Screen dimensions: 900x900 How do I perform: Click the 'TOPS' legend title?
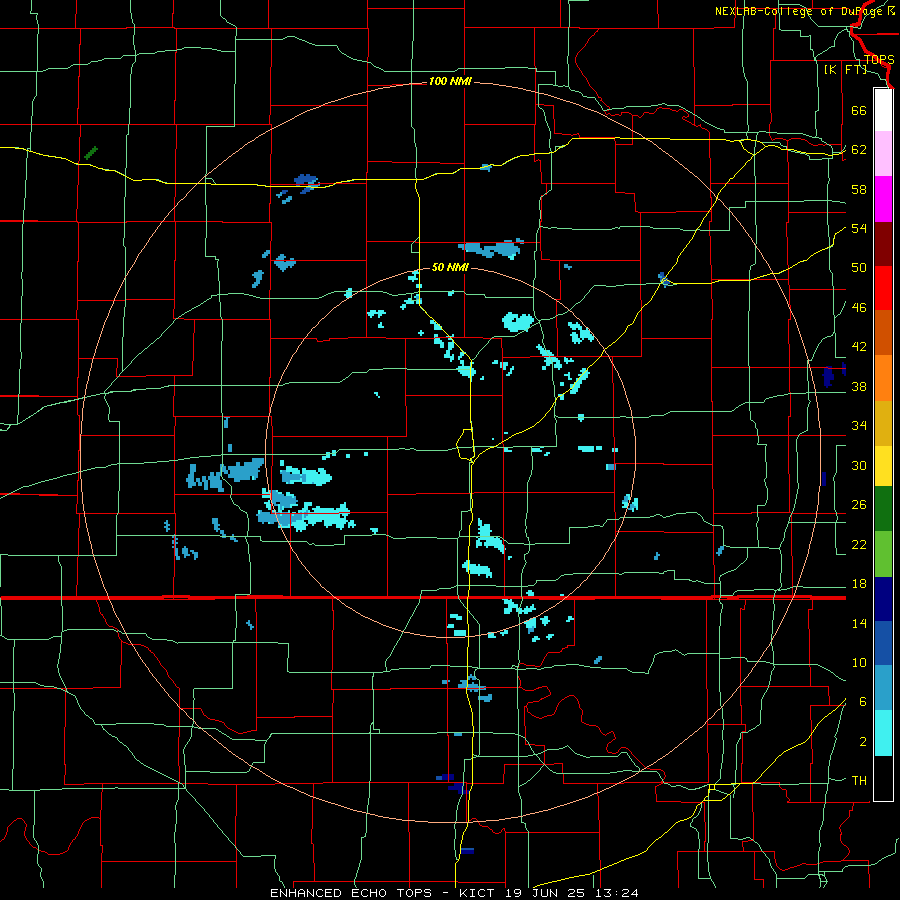pyautogui.click(x=879, y=60)
